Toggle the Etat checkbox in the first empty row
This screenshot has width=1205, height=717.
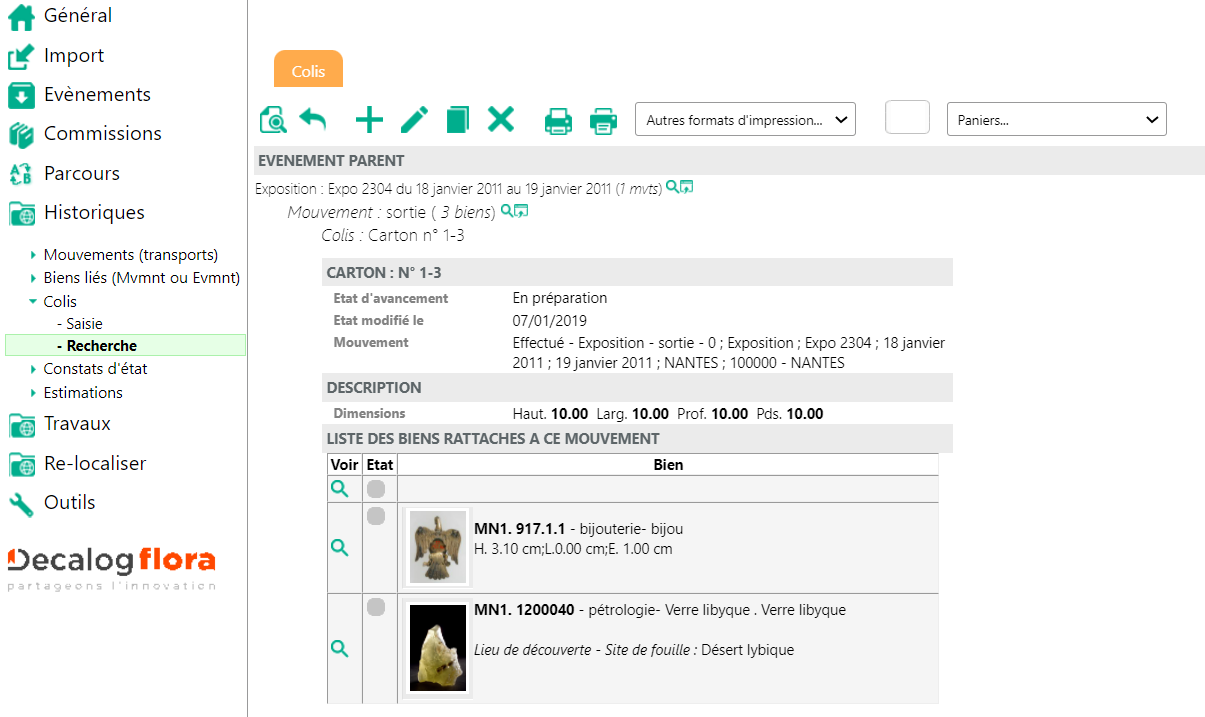point(376,489)
